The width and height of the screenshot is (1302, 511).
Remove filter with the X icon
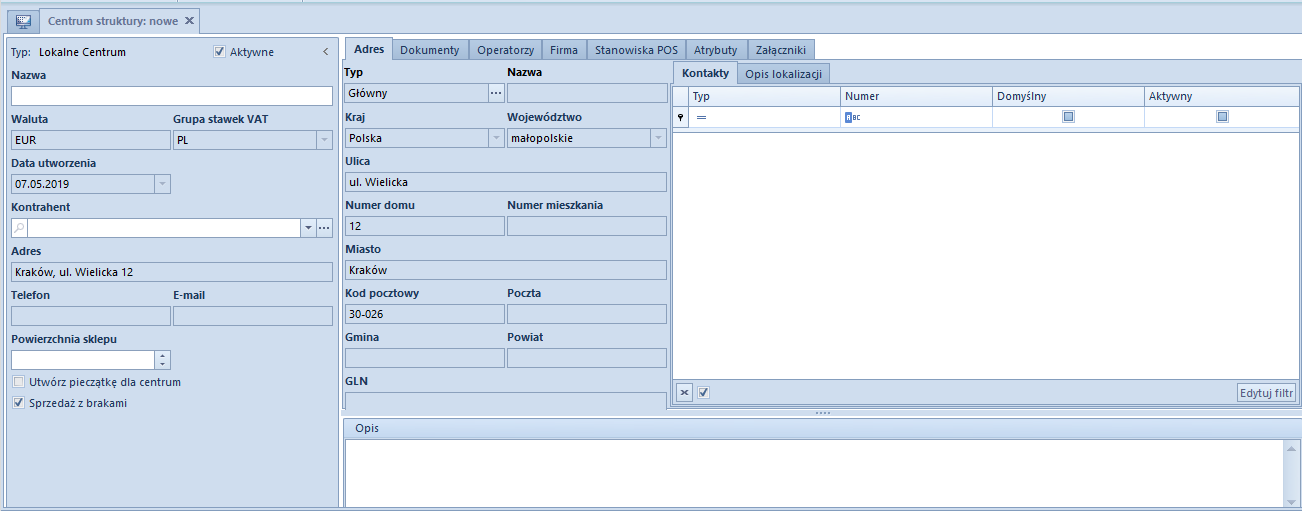[x=684, y=393]
